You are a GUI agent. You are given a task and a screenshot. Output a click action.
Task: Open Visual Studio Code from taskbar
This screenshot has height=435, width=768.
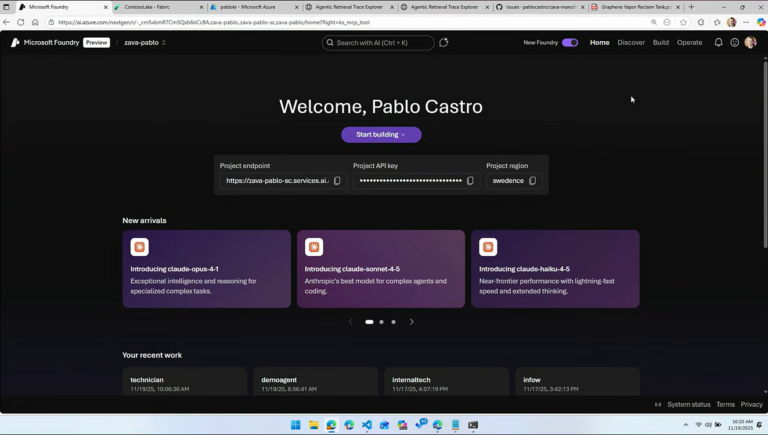pos(367,425)
